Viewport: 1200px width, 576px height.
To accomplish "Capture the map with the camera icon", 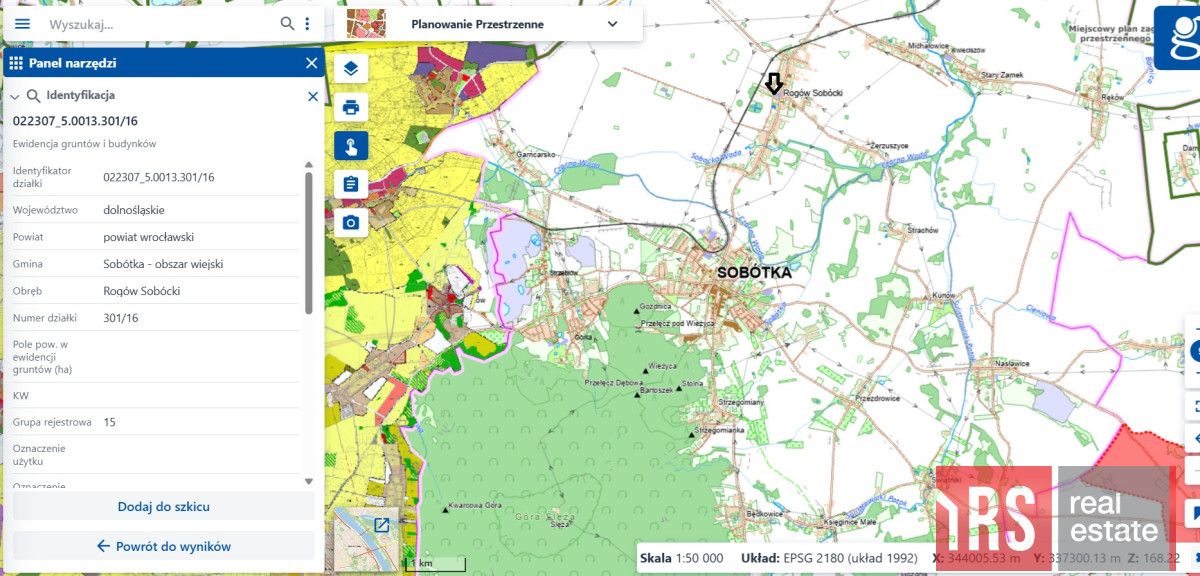I will pos(350,223).
